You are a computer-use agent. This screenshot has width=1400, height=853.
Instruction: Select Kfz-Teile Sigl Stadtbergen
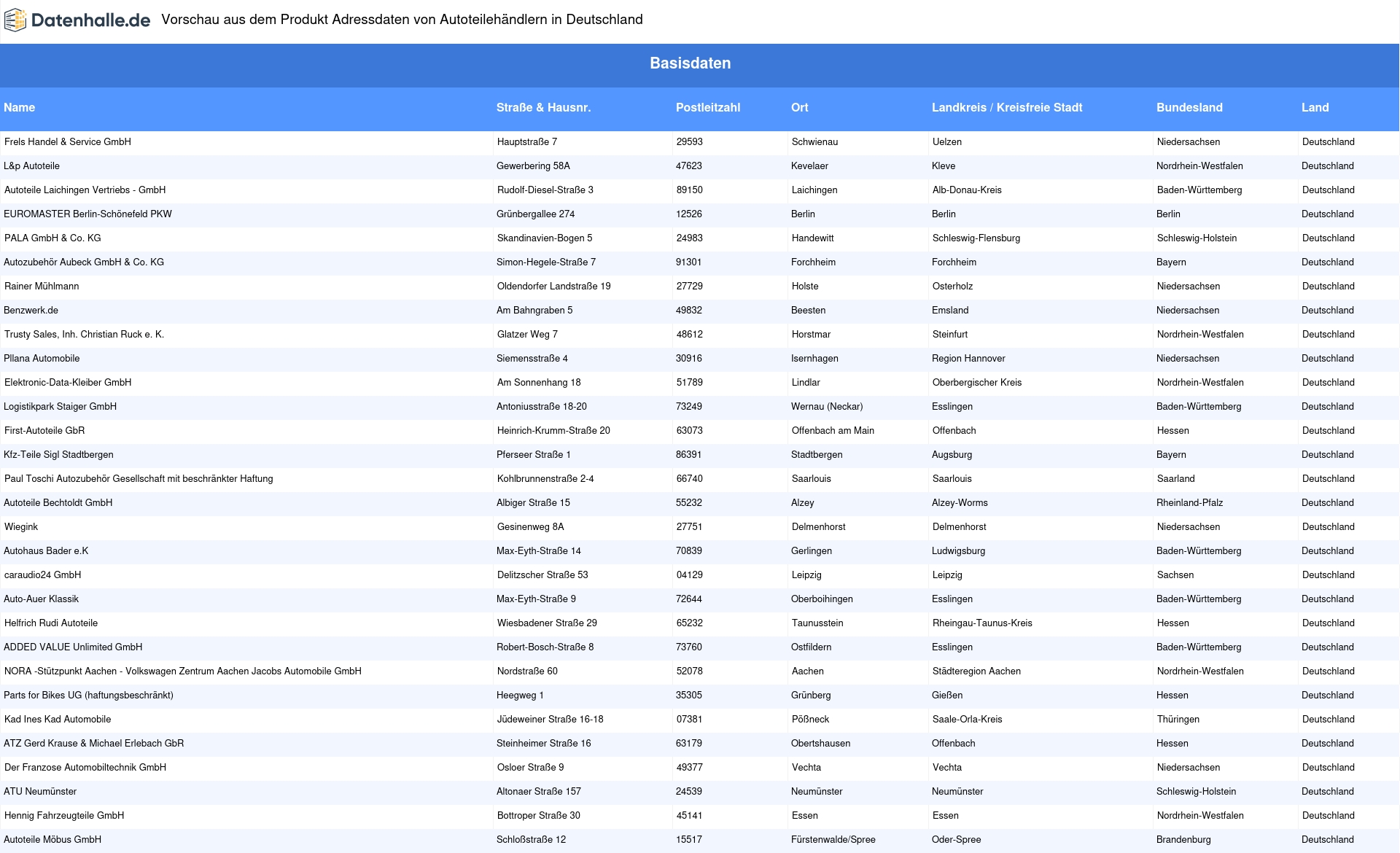coord(58,455)
